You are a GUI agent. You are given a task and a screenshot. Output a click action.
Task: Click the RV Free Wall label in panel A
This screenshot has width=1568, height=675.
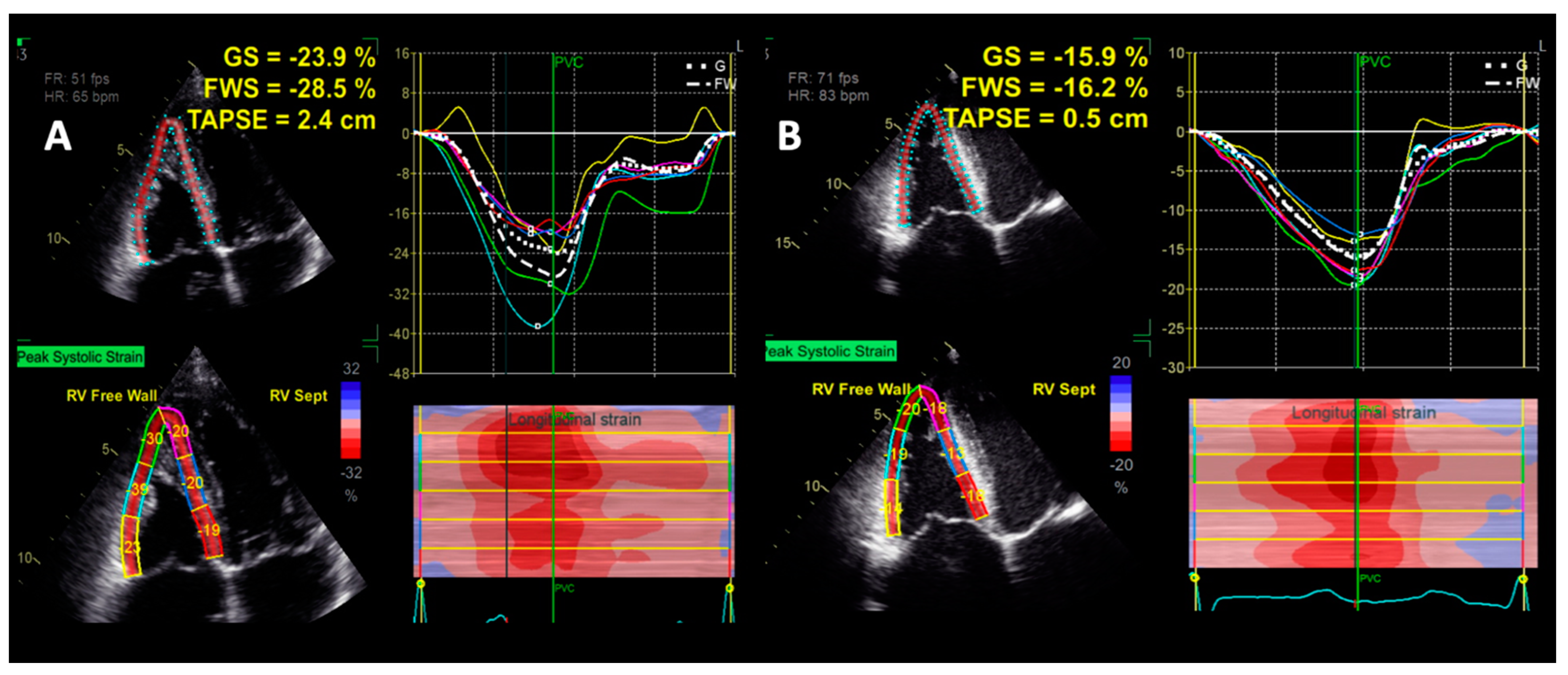[112, 396]
